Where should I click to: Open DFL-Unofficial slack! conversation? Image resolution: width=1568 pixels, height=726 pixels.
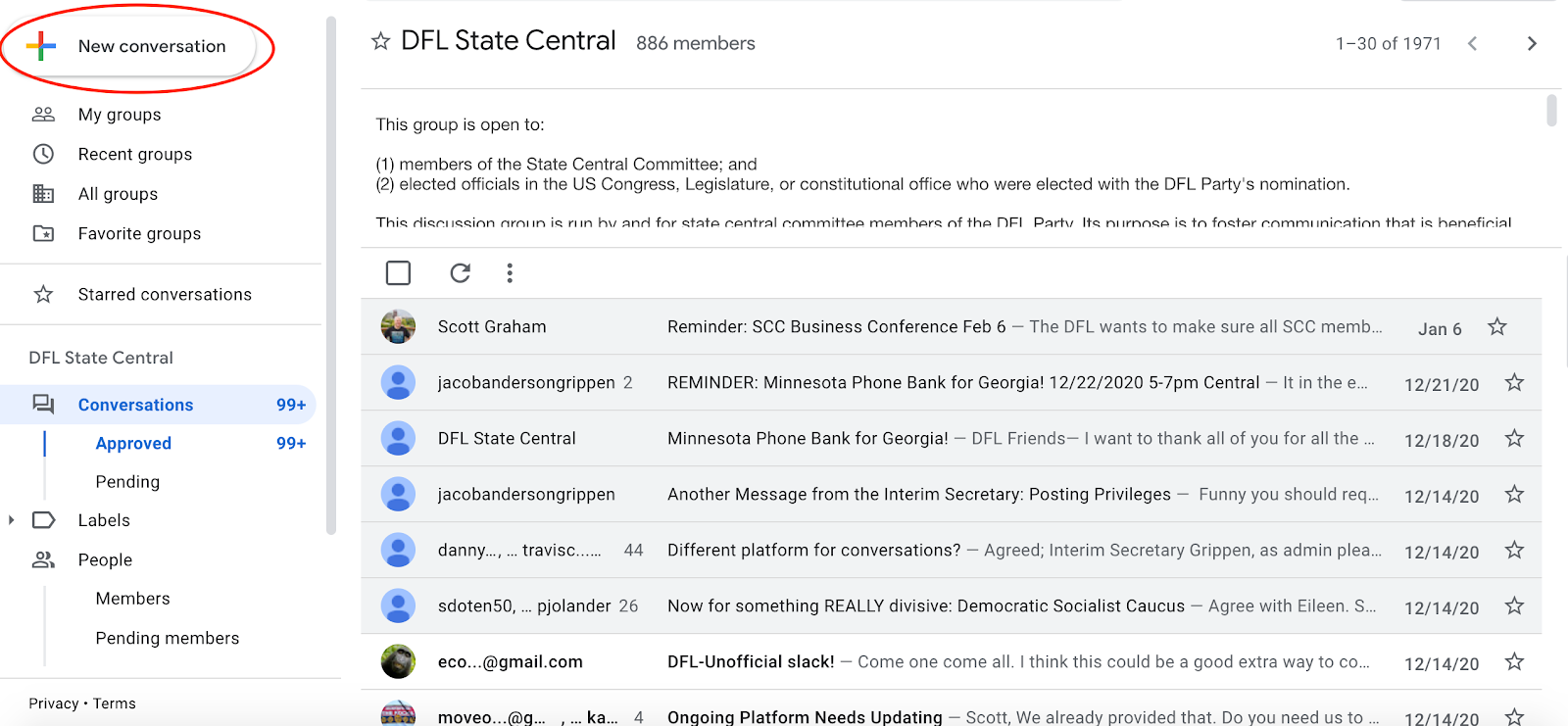point(751,661)
